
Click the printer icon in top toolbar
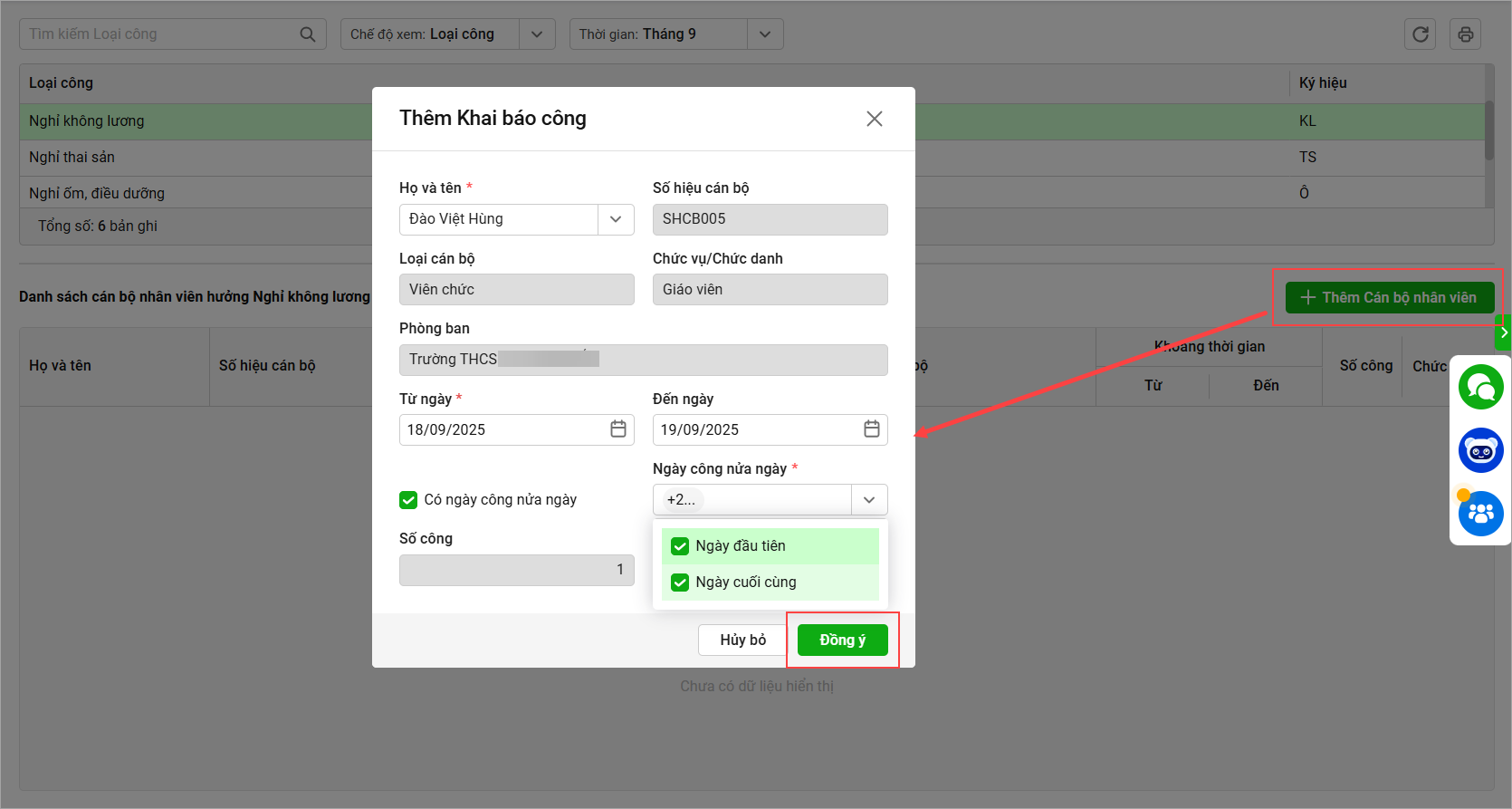point(1465,34)
